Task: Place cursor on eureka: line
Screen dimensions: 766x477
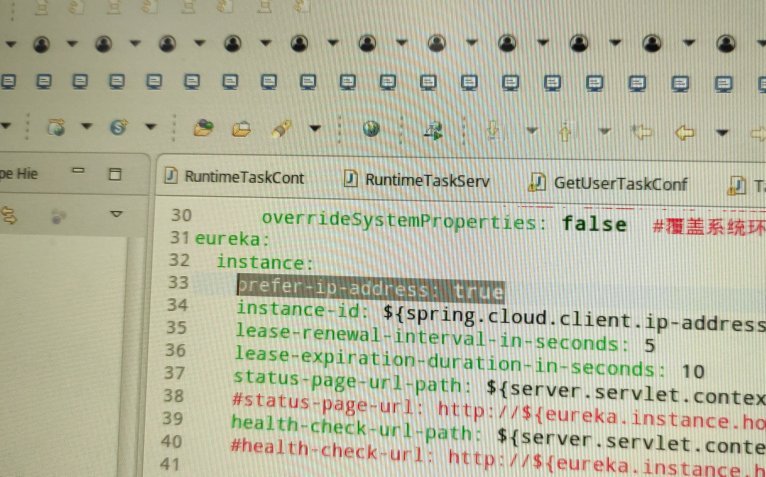Action: click(233, 239)
